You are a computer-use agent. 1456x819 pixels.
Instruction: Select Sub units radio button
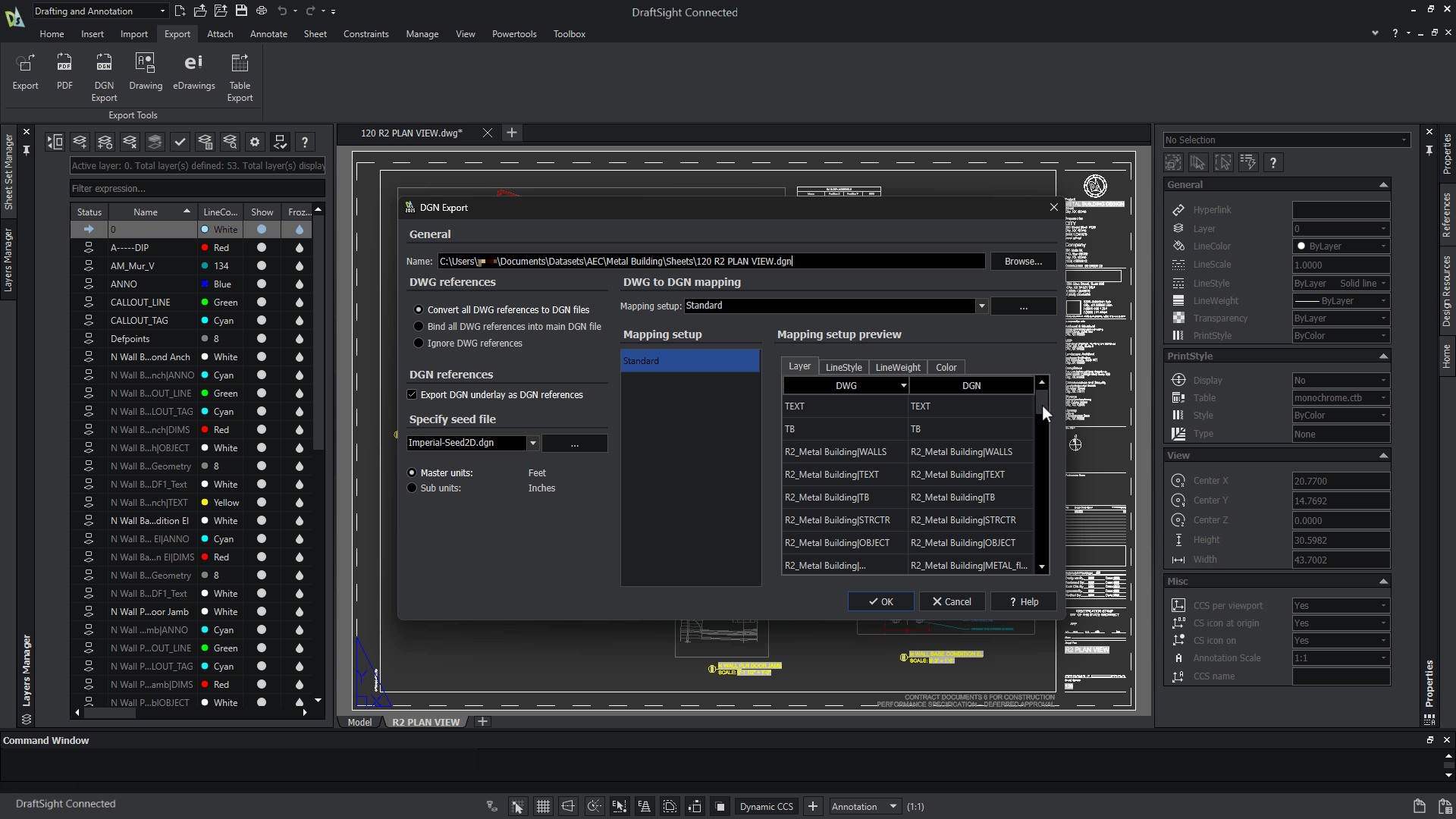point(412,488)
